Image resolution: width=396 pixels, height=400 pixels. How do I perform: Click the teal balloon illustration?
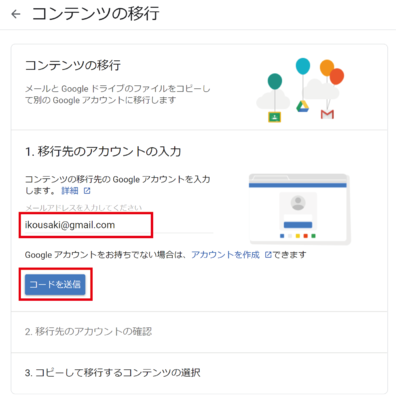275,81
